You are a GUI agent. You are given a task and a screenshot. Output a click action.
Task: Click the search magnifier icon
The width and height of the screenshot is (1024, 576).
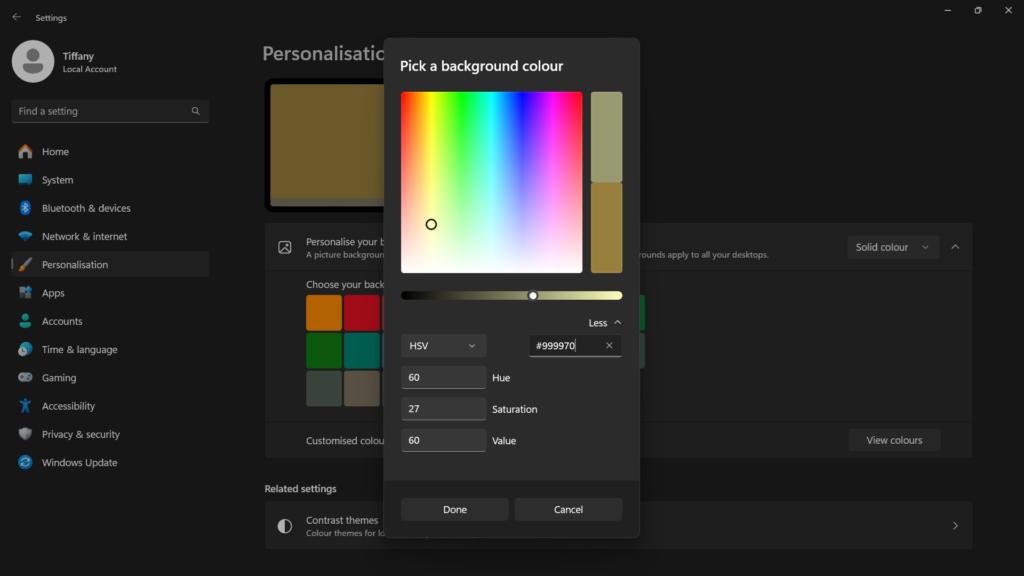(x=196, y=111)
